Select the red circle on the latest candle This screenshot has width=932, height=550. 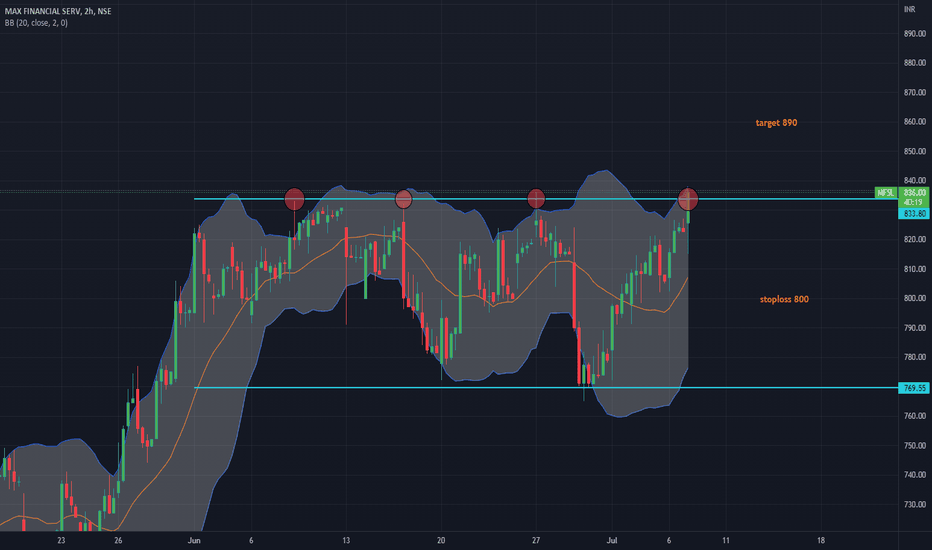(688, 199)
